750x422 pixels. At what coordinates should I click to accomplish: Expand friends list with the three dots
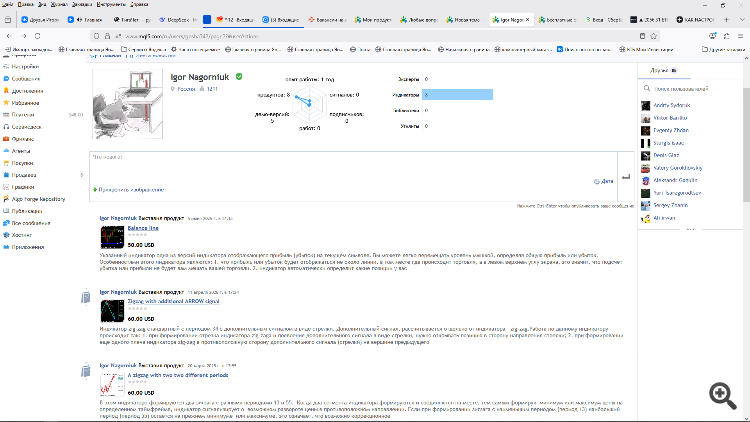[x=690, y=229]
